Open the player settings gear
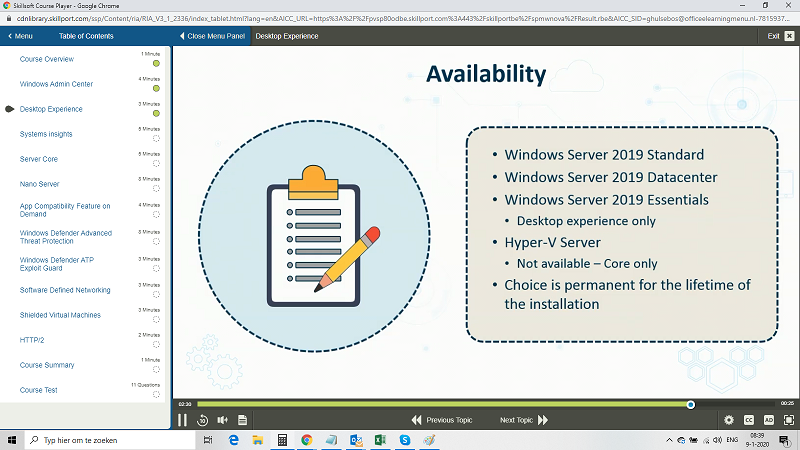Viewport: 800px width, 450px height. 729,420
